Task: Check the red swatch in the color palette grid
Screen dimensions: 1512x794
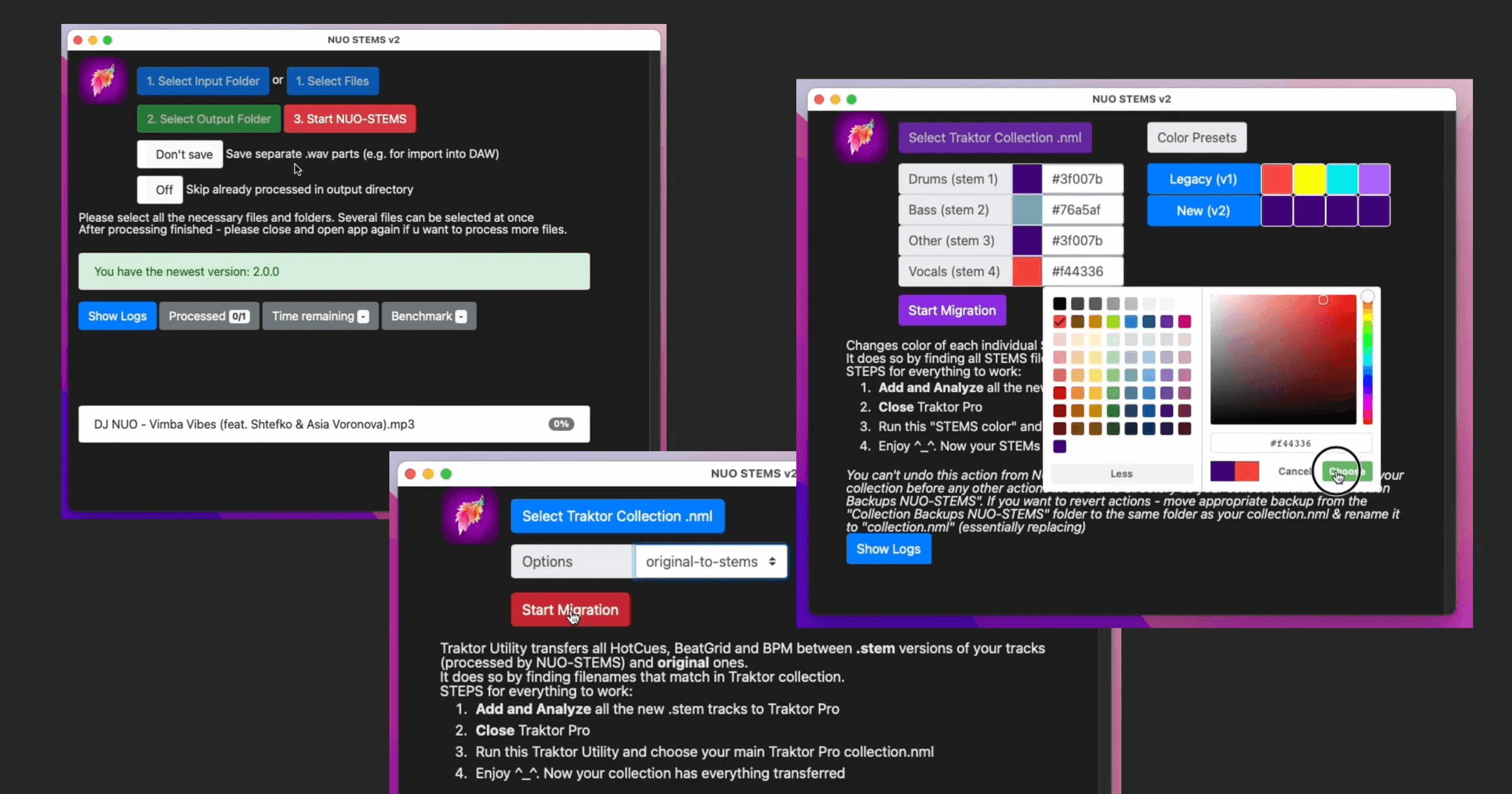Action: click(x=1060, y=321)
